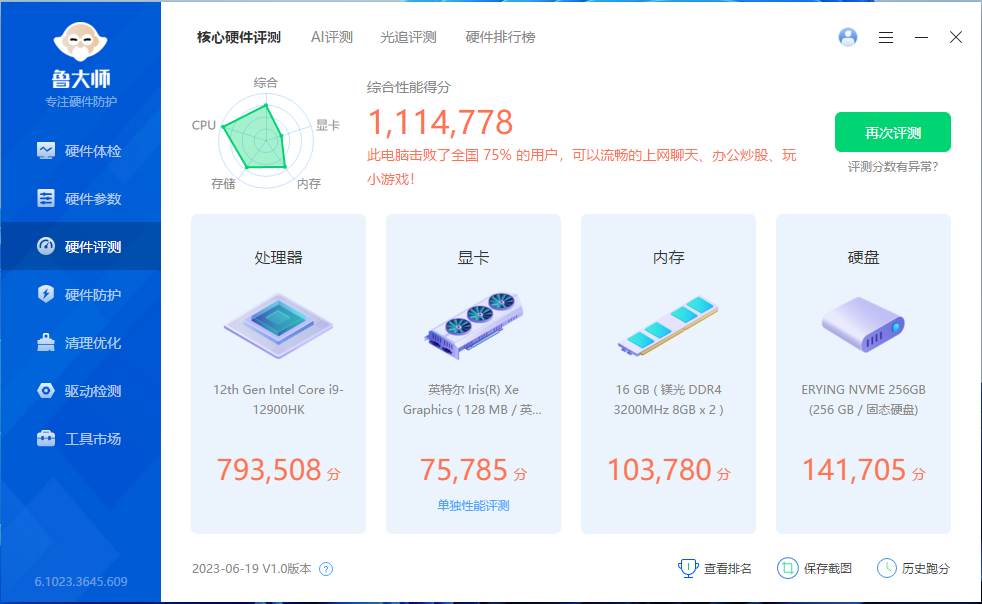
Task: Switch to the 核心硬件评测 tab
Action: tap(239, 38)
